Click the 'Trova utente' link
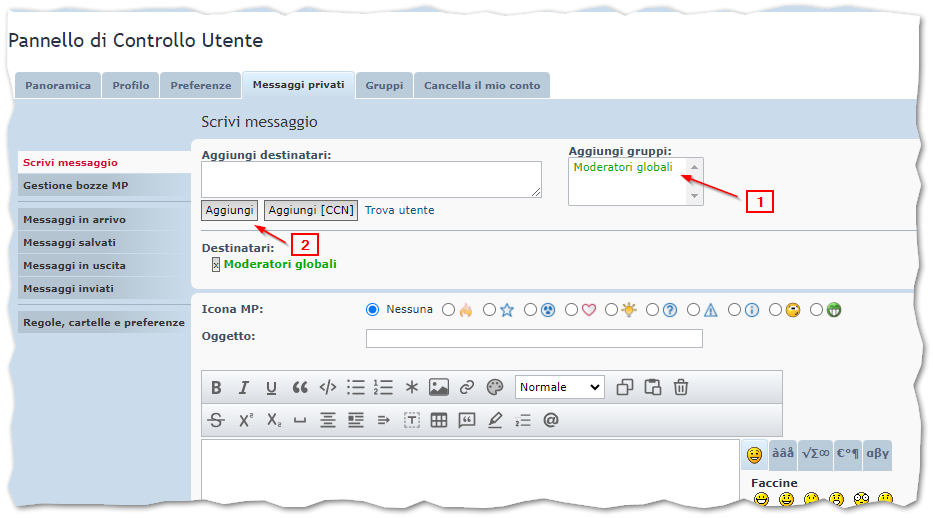Image resolution: width=933 pixels, height=518 pixels. coord(399,211)
